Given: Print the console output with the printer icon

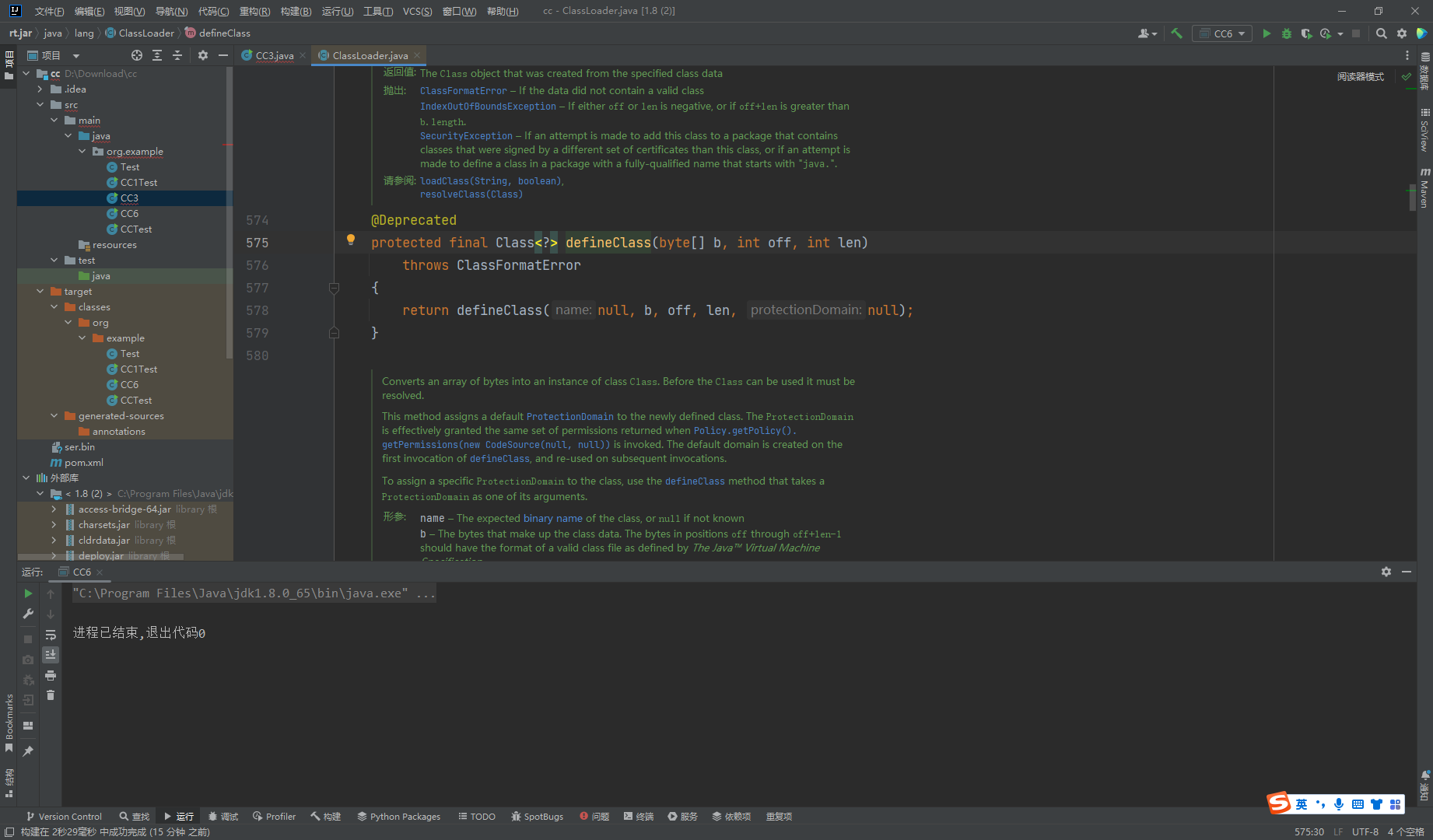Looking at the screenshot, I should 51,675.
